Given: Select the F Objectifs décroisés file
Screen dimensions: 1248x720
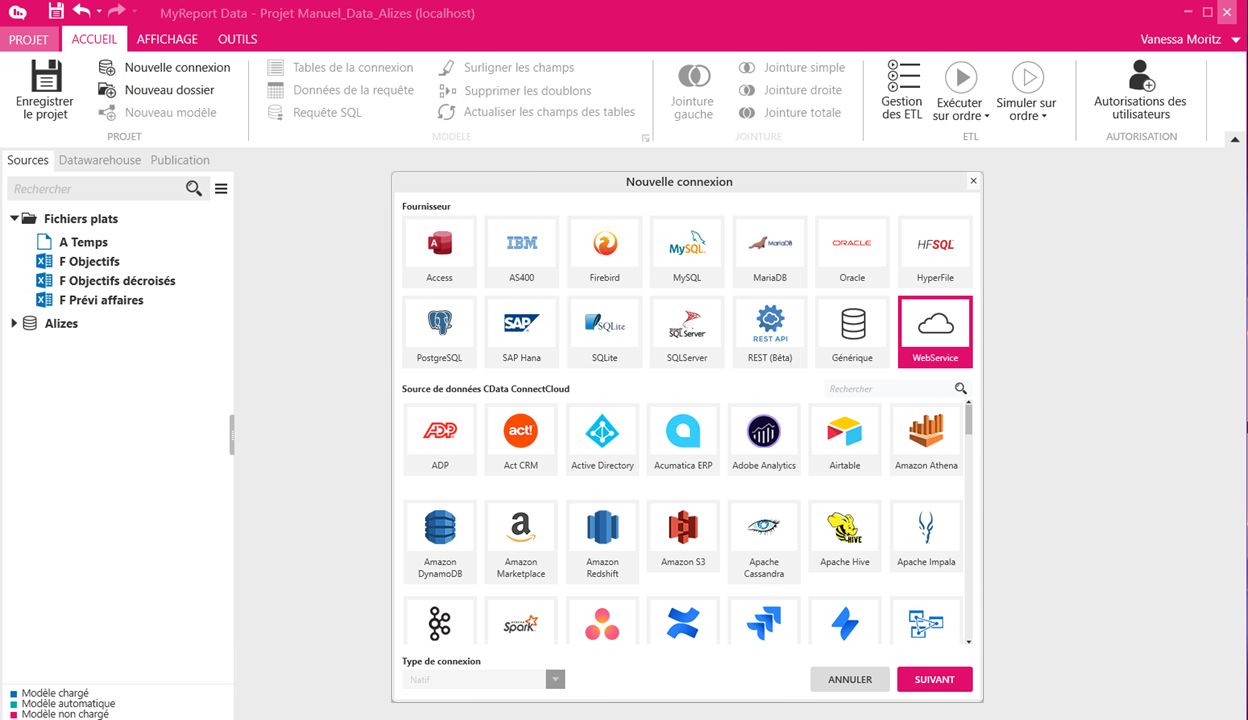Looking at the screenshot, I should (105, 281).
